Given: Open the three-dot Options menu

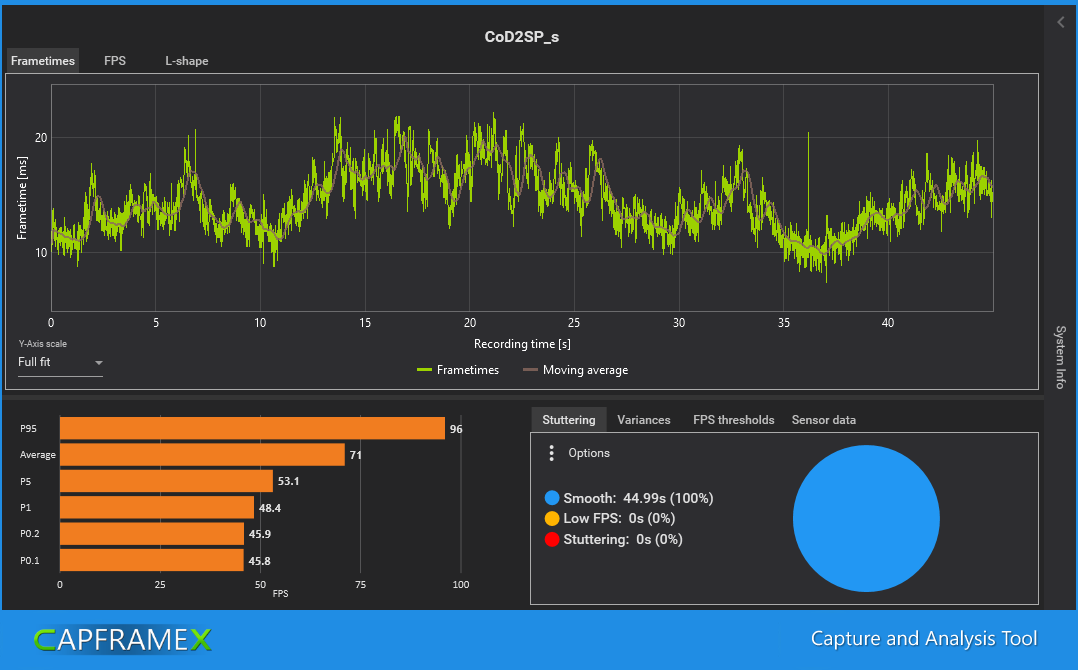Looking at the screenshot, I should pyautogui.click(x=551, y=453).
